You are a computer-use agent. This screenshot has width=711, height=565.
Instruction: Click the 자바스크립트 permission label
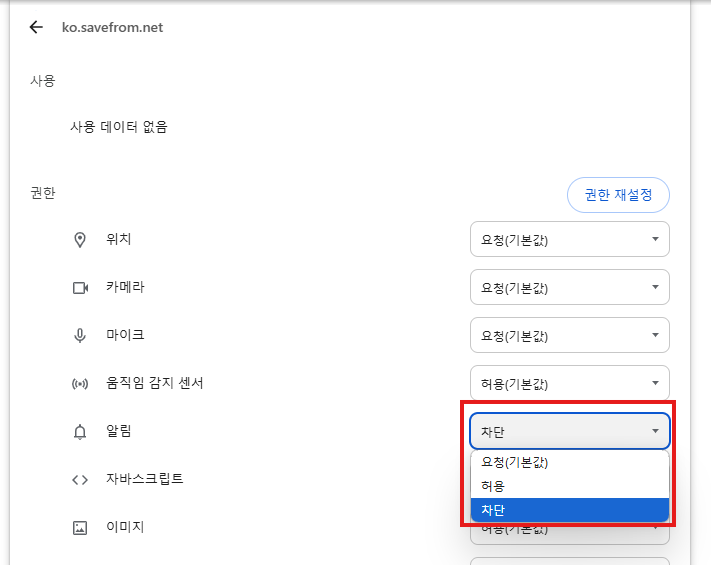pos(144,479)
